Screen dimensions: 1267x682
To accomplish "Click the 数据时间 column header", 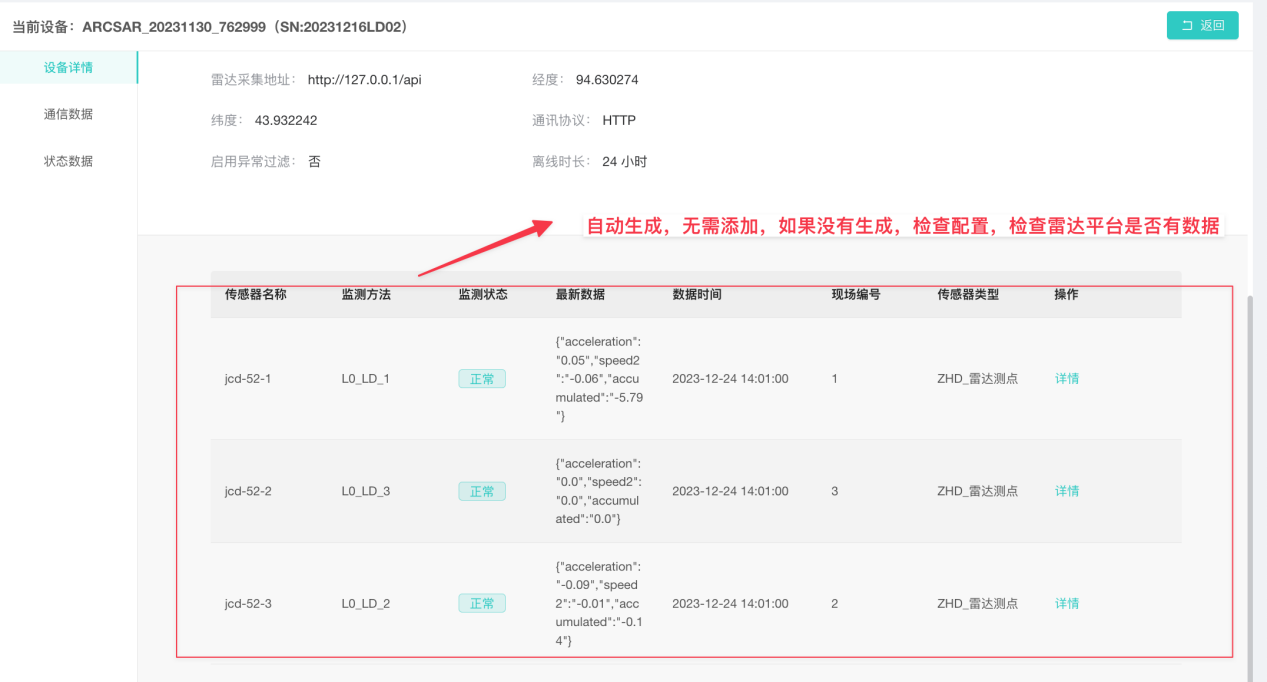I will click(x=697, y=295).
